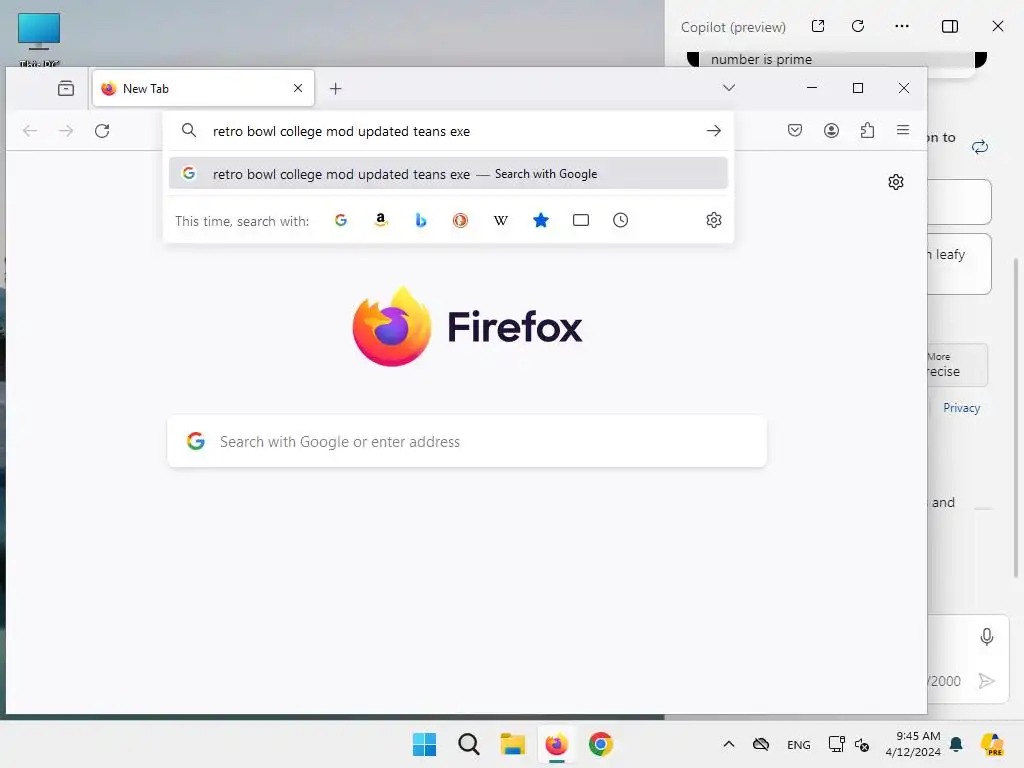Select the Search with Google suggestion row
Screen dimensions: 1024x768
tap(448, 174)
